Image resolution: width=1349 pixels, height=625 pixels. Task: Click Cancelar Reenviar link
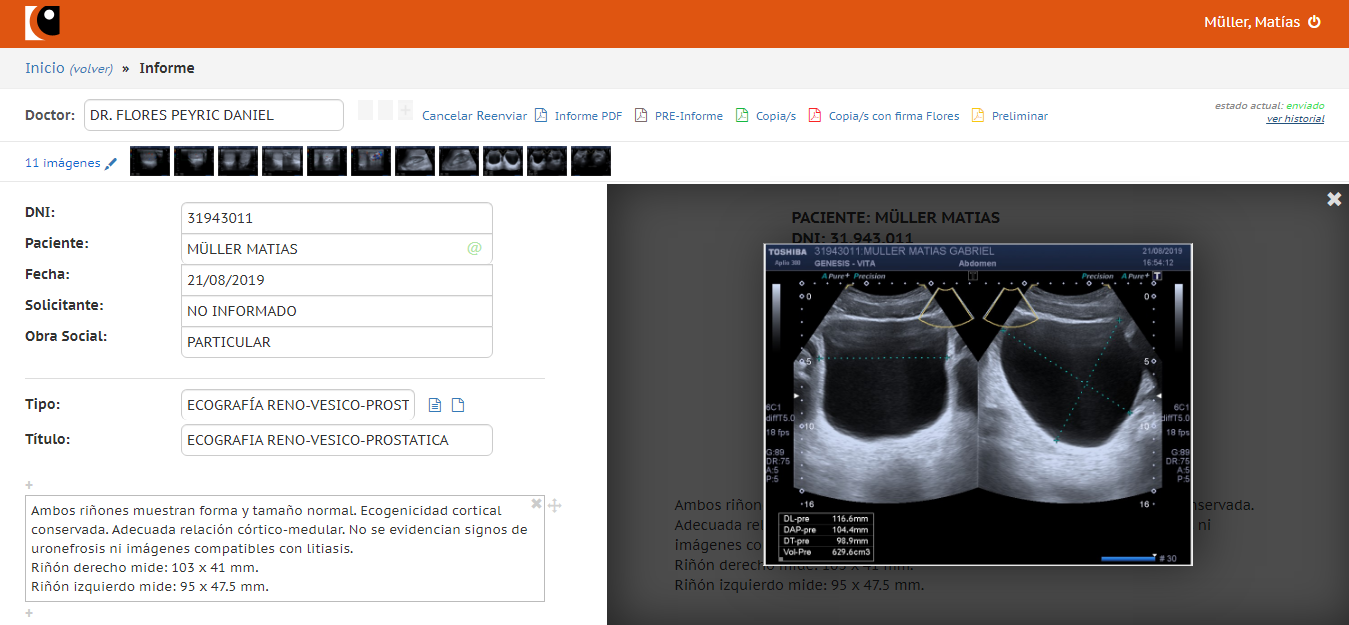474,116
